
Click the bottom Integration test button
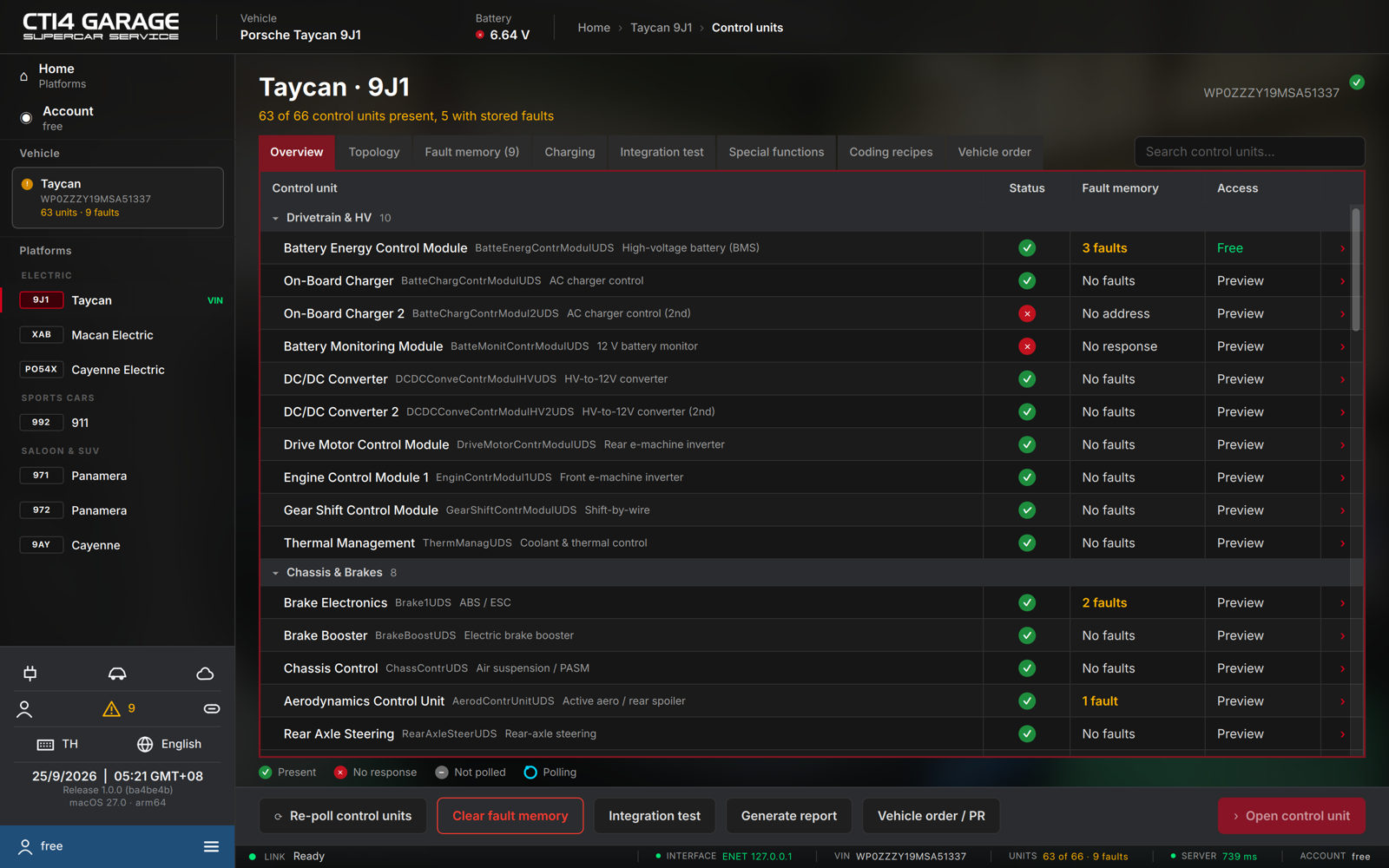click(655, 816)
